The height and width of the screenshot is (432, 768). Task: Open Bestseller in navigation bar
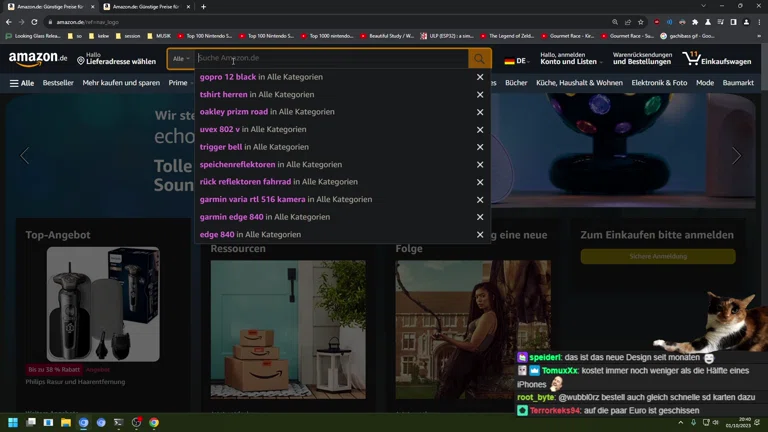tap(58, 83)
